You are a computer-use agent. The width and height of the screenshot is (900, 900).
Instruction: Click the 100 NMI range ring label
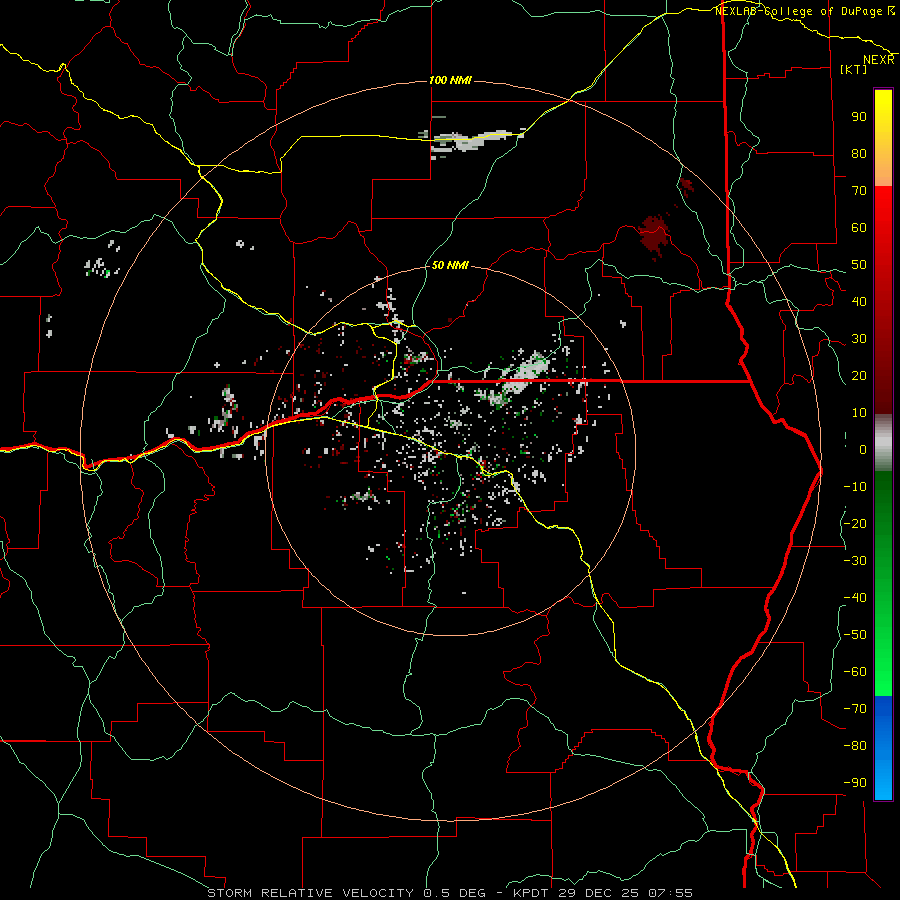click(x=450, y=80)
